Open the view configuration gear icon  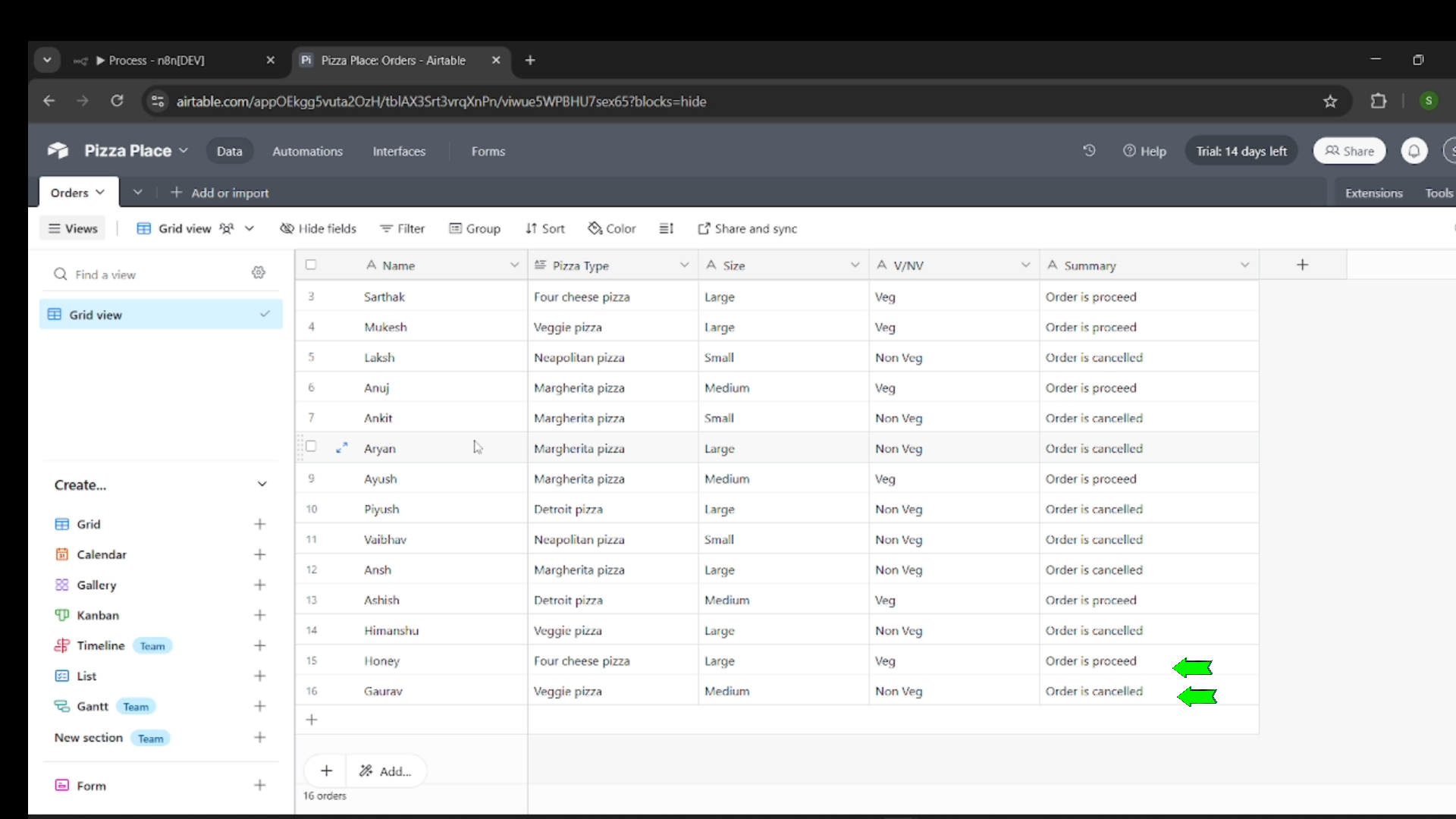click(x=259, y=274)
